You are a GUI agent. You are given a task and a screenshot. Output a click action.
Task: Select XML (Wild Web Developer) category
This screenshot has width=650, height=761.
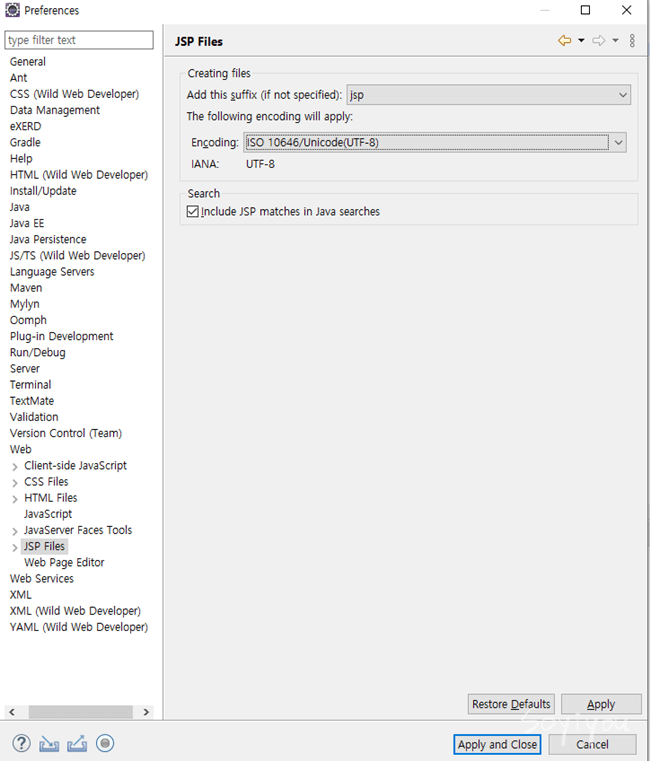(75, 611)
